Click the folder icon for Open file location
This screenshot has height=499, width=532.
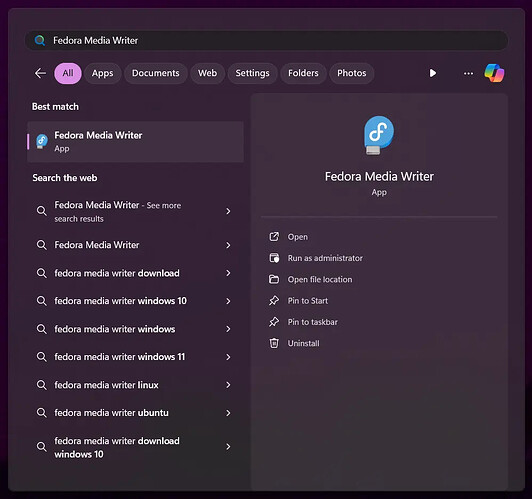pyautogui.click(x=274, y=279)
